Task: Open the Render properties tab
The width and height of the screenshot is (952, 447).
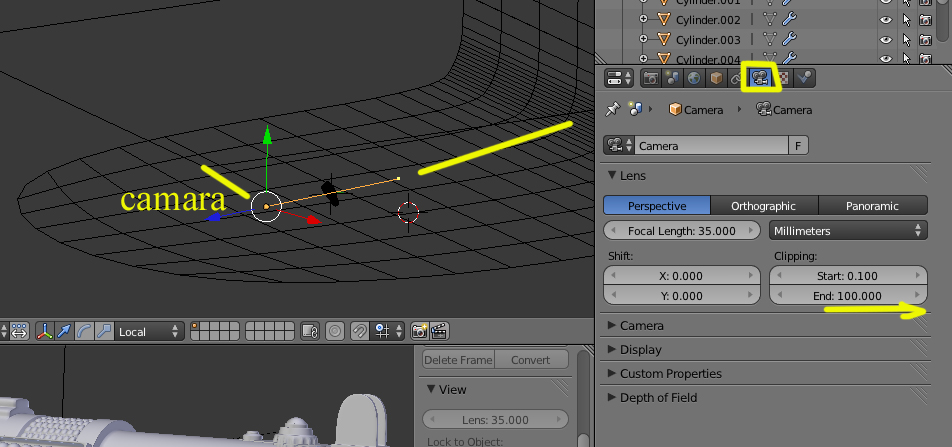Action: 651,78
